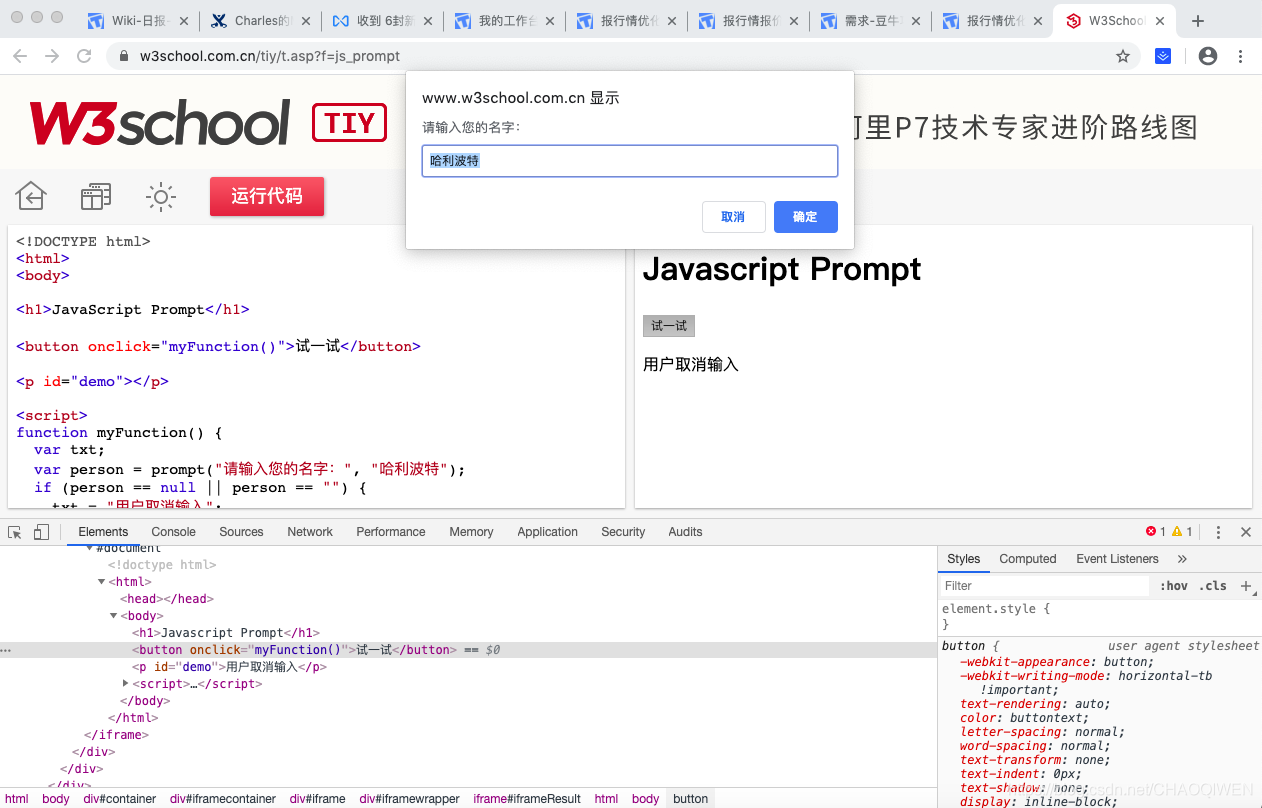Click the browser forward arrow
This screenshot has height=808, width=1262.
(x=52, y=57)
